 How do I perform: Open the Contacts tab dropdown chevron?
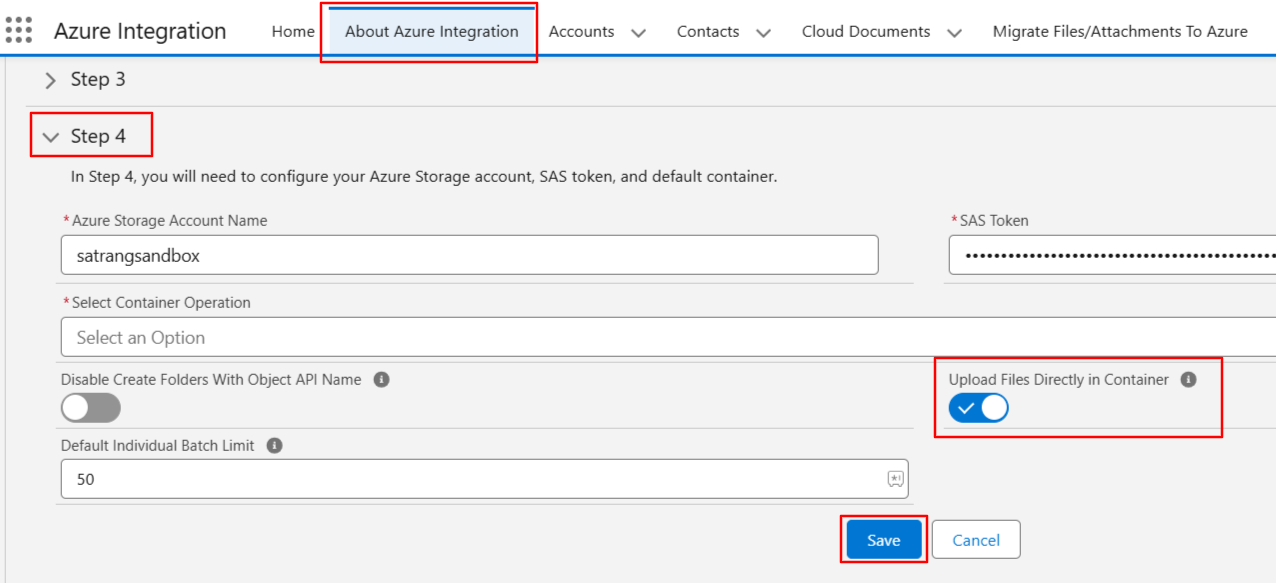(x=764, y=32)
